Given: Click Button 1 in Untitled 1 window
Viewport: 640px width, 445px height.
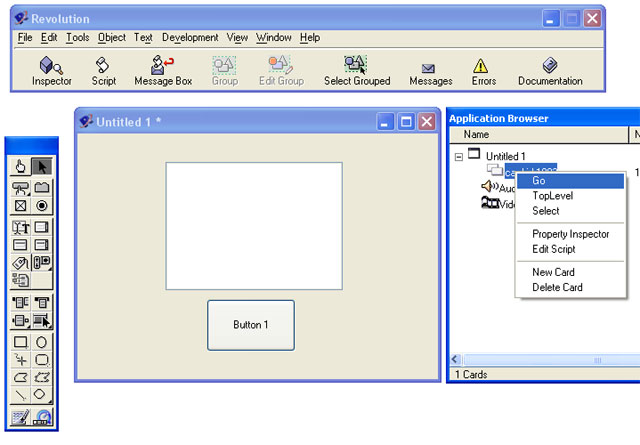Looking at the screenshot, I should [x=251, y=325].
